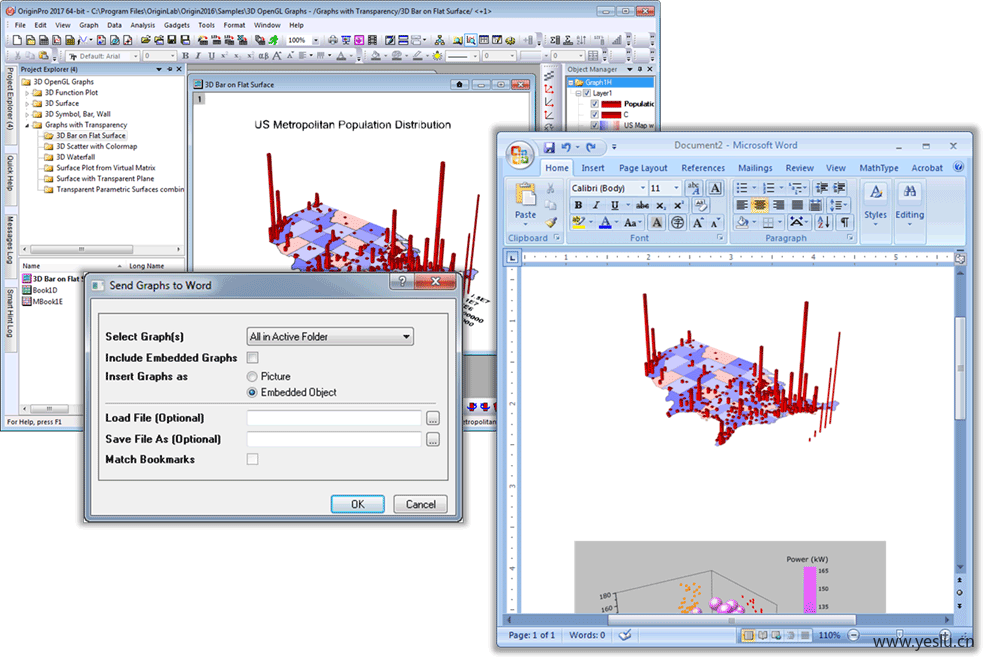Open the Default: Arial font dropdown in Origin
This screenshot has height=661, width=986.
point(135,56)
